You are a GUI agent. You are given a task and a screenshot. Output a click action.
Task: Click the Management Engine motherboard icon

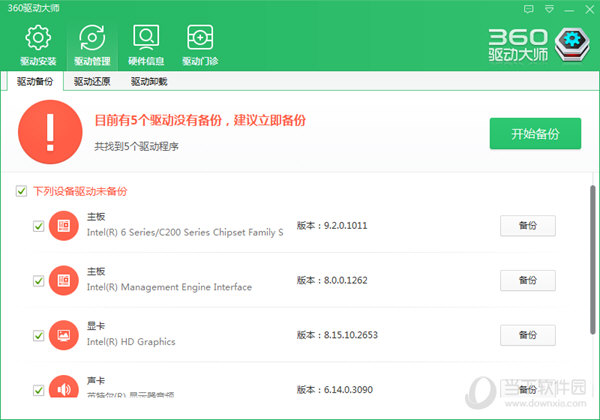point(64,280)
